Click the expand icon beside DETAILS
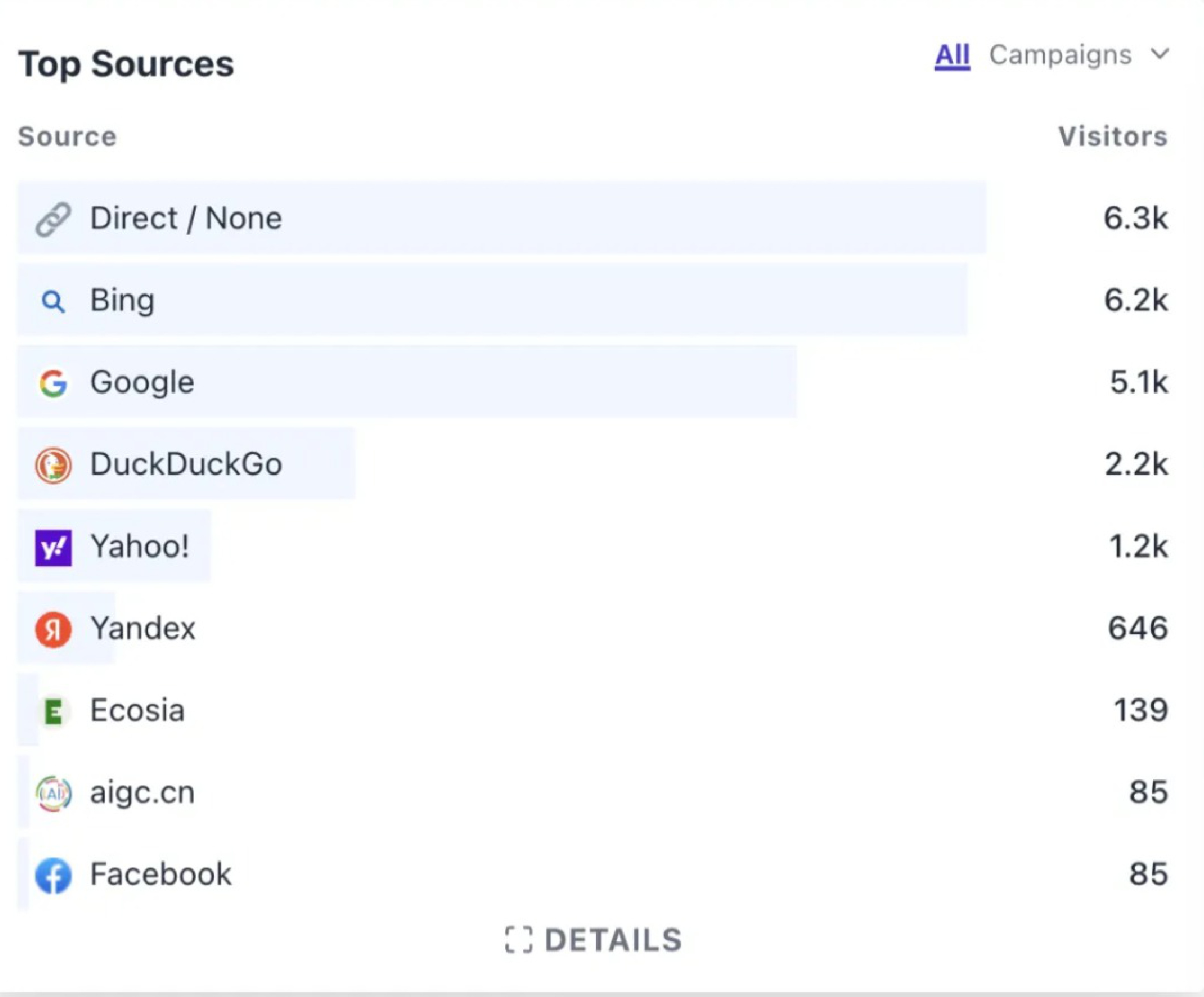Image resolution: width=1204 pixels, height=997 pixels. click(519, 940)
